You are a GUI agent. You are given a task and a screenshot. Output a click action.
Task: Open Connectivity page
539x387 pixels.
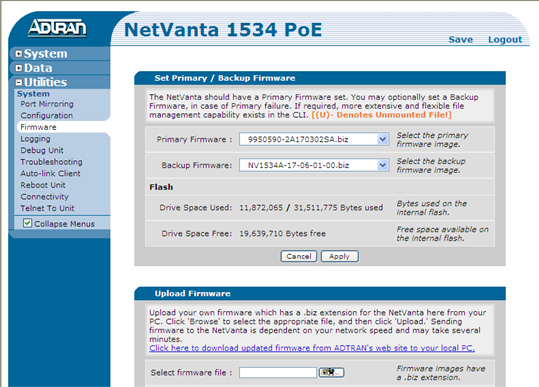[44, 197]
